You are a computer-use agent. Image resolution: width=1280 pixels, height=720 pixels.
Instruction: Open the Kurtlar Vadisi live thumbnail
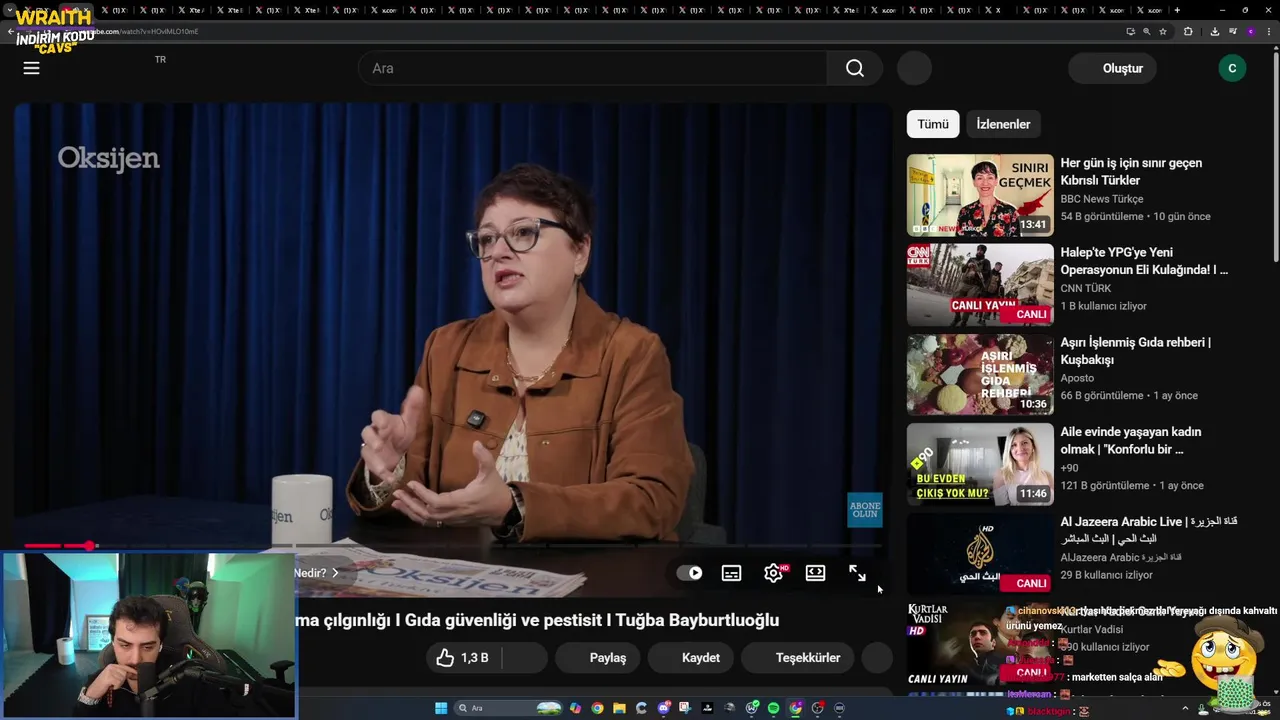coord(980,644)
